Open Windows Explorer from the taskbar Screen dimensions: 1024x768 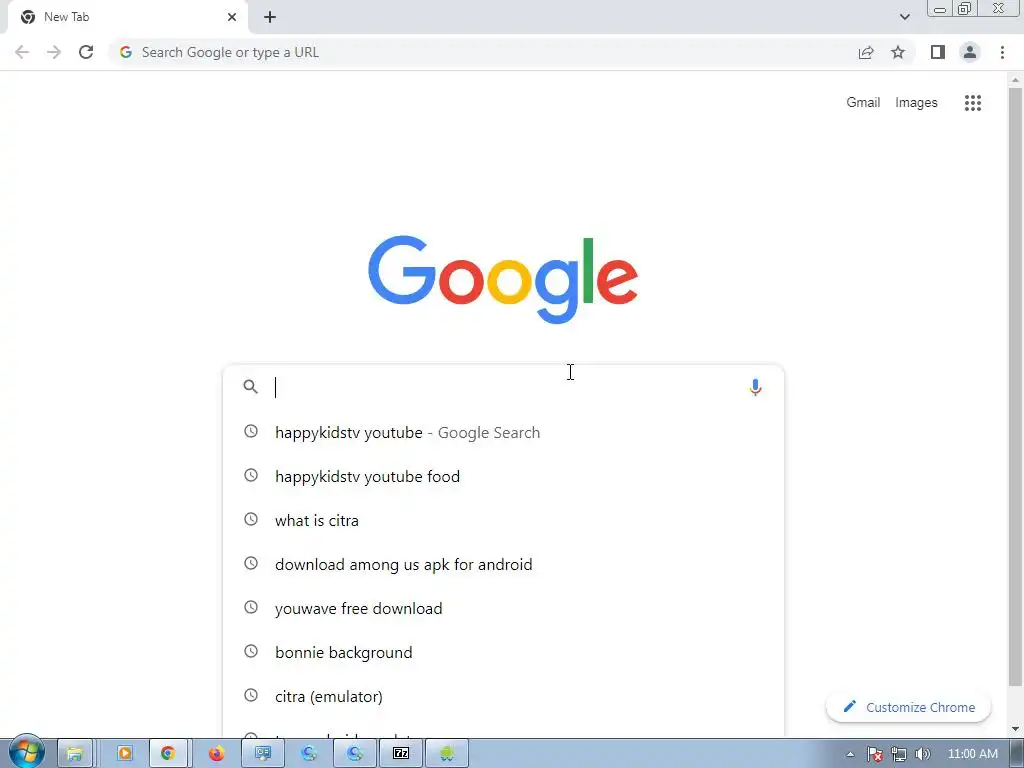[x=74, y=754]
